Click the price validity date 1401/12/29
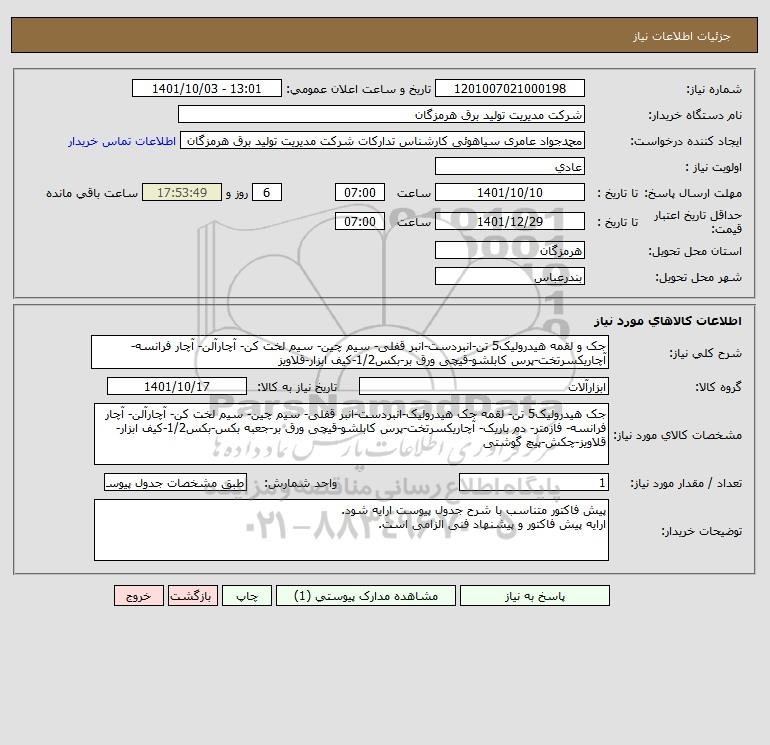Viewport: 770px width, 745px height. point(510,221)
